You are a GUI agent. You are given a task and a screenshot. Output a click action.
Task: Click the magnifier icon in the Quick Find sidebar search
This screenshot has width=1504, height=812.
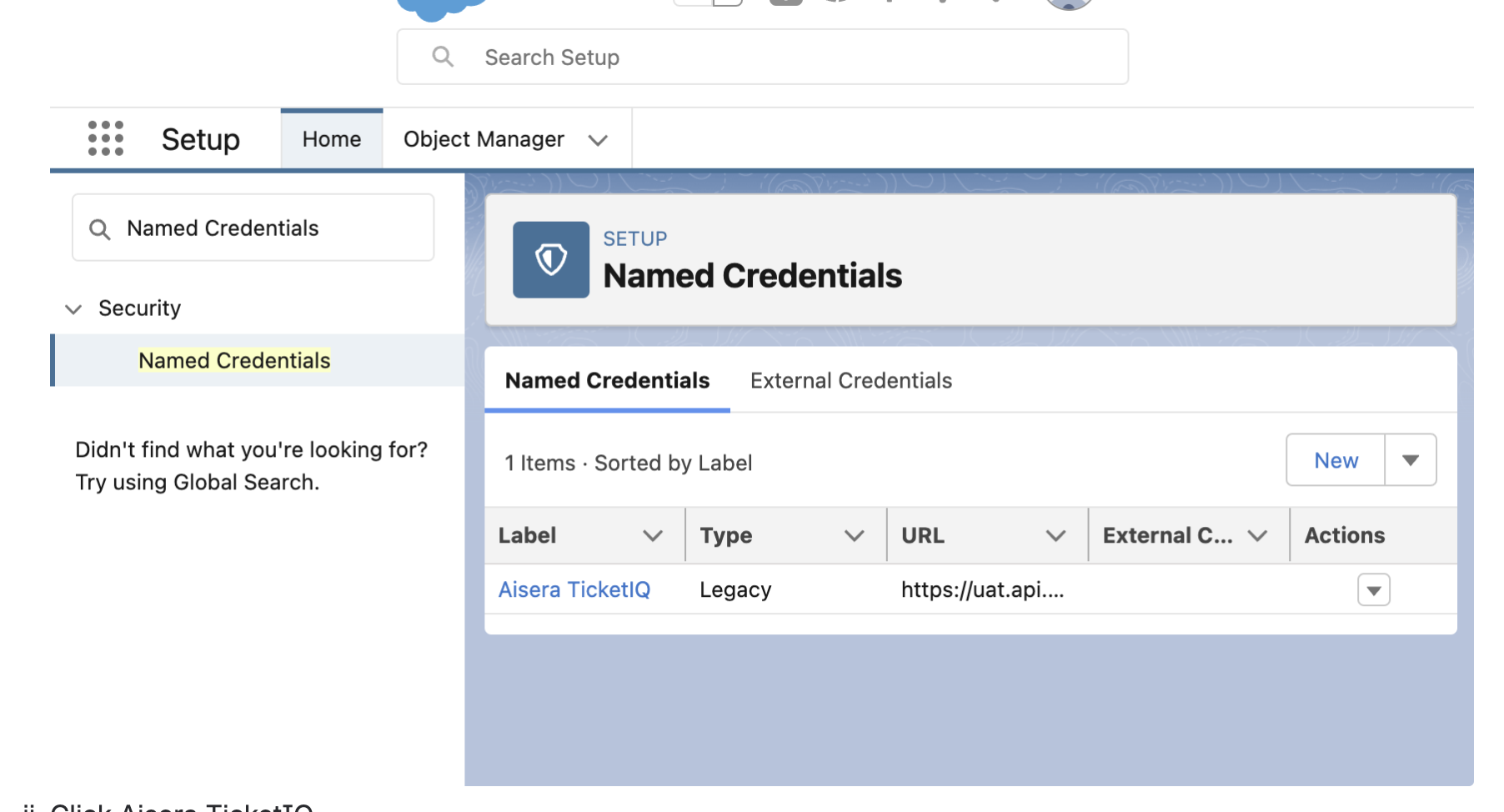[100, 228]
